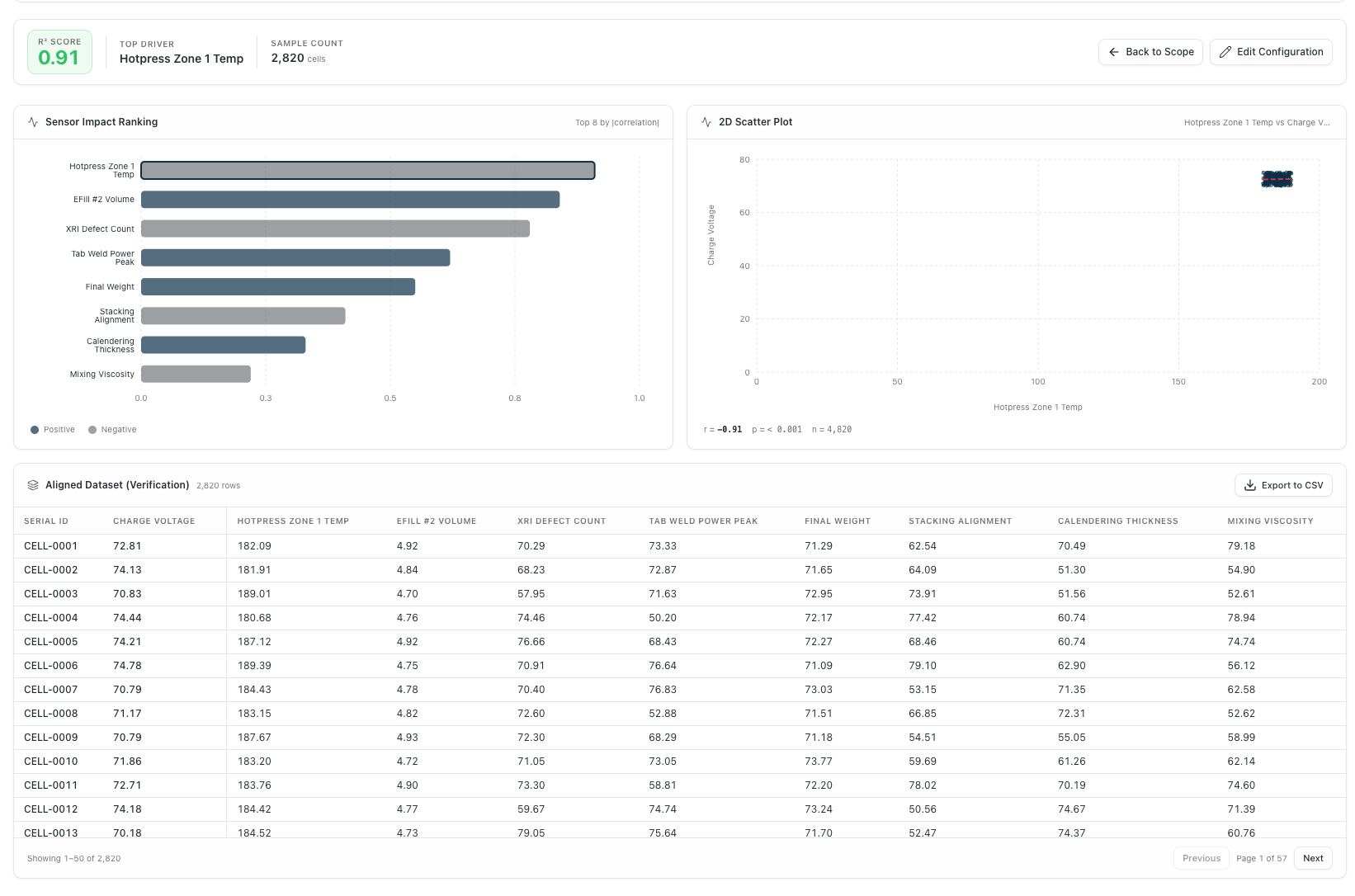Screen dimensions: 1355x896
Task: Select the Tab Weld Power Peak bar
Action: 295,257
